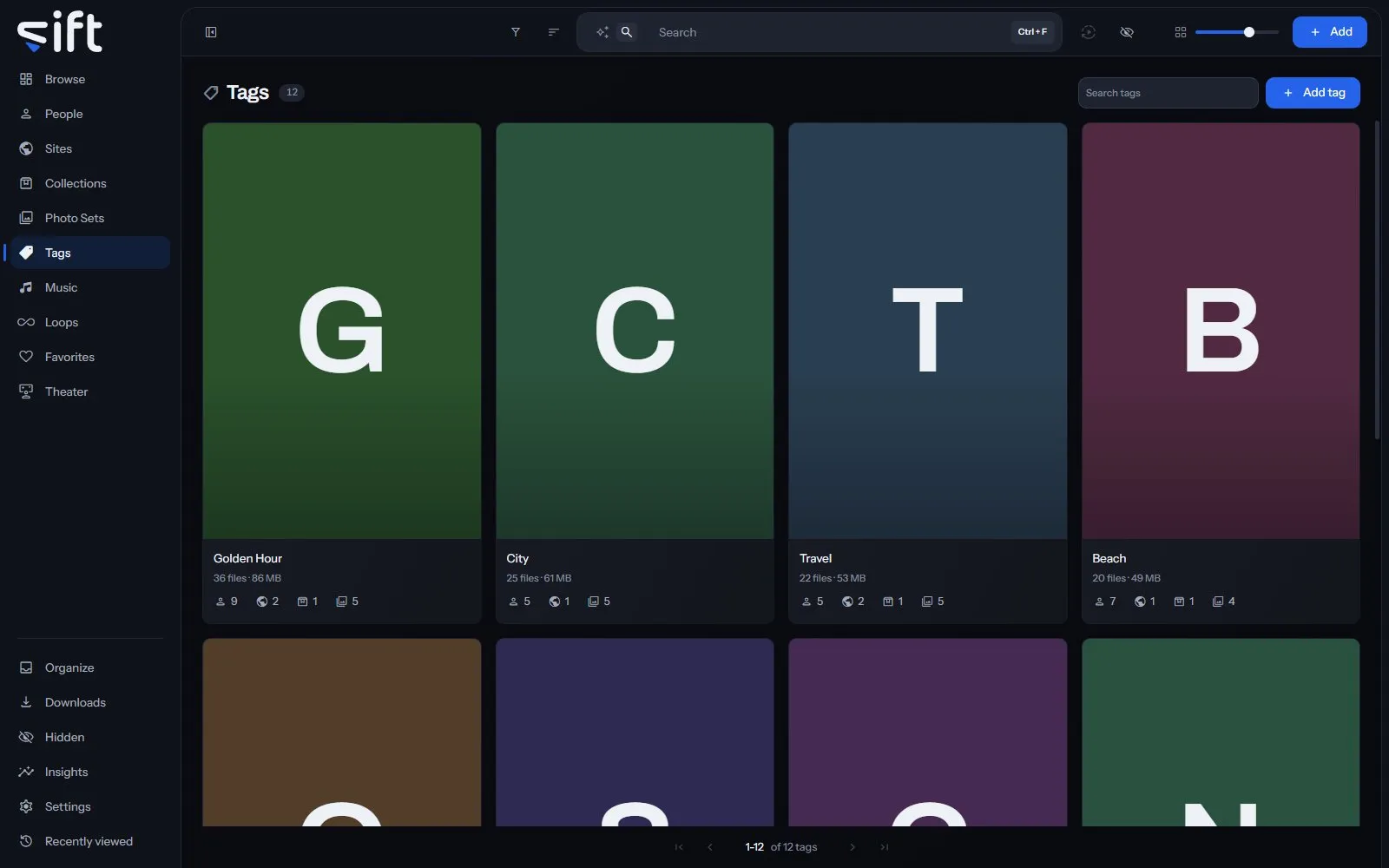Screen dimensions: 1389x868
Task: Open the Beach tag thumbnail
Action: (1221, 331)
